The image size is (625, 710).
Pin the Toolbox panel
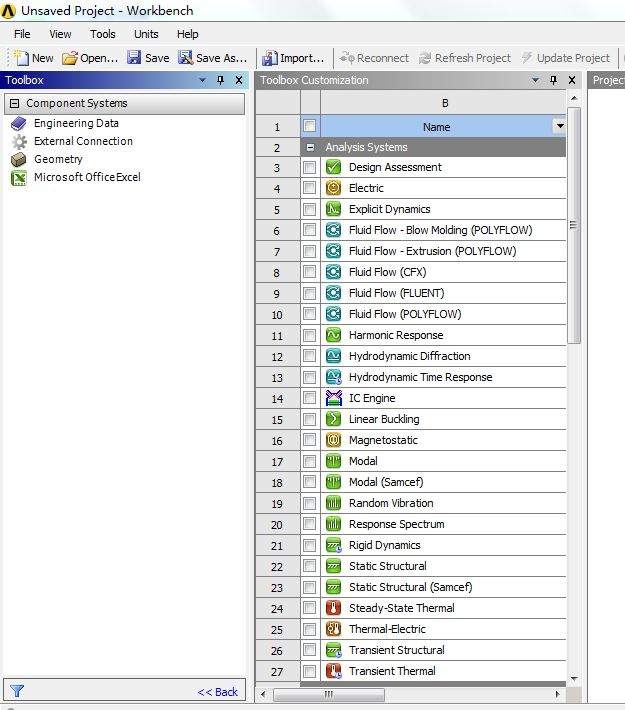[221, 80]
